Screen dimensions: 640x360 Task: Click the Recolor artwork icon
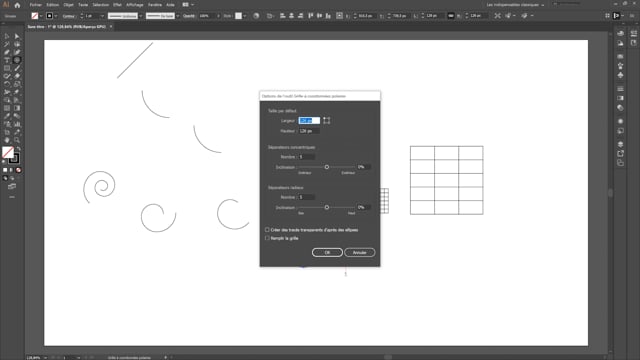coord(256,16)
